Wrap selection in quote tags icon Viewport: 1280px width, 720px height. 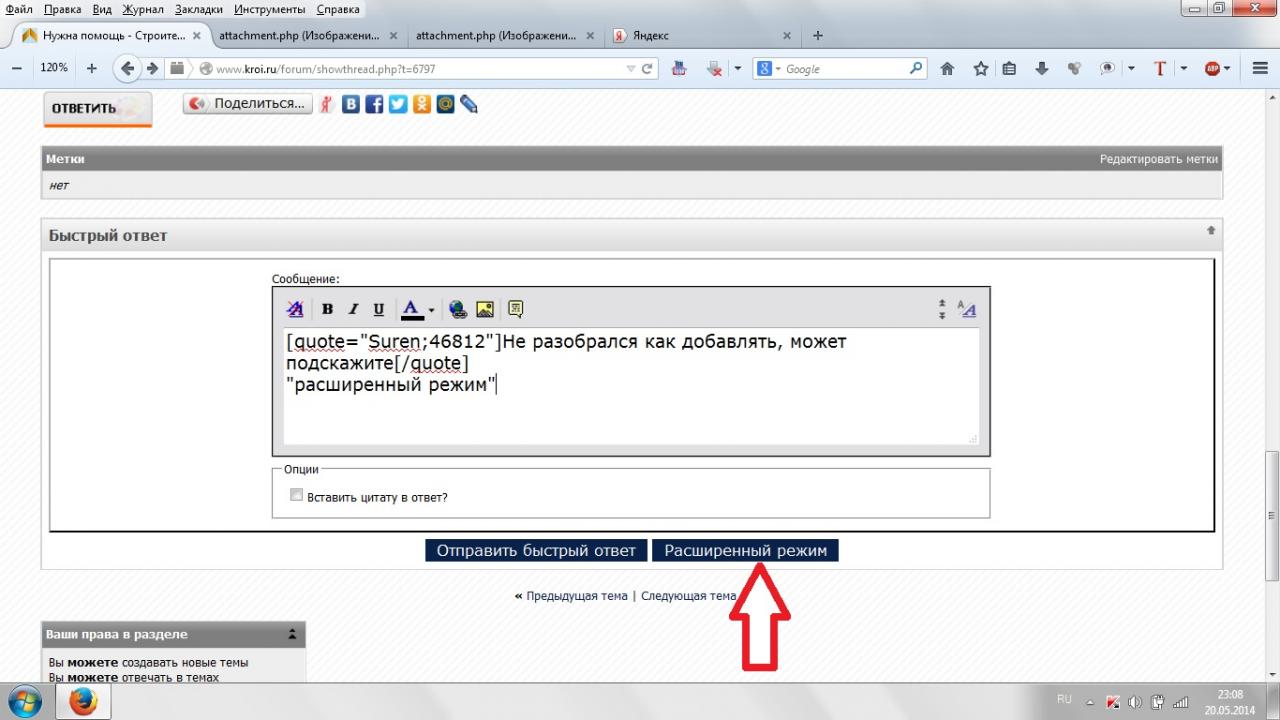(515, 310)
